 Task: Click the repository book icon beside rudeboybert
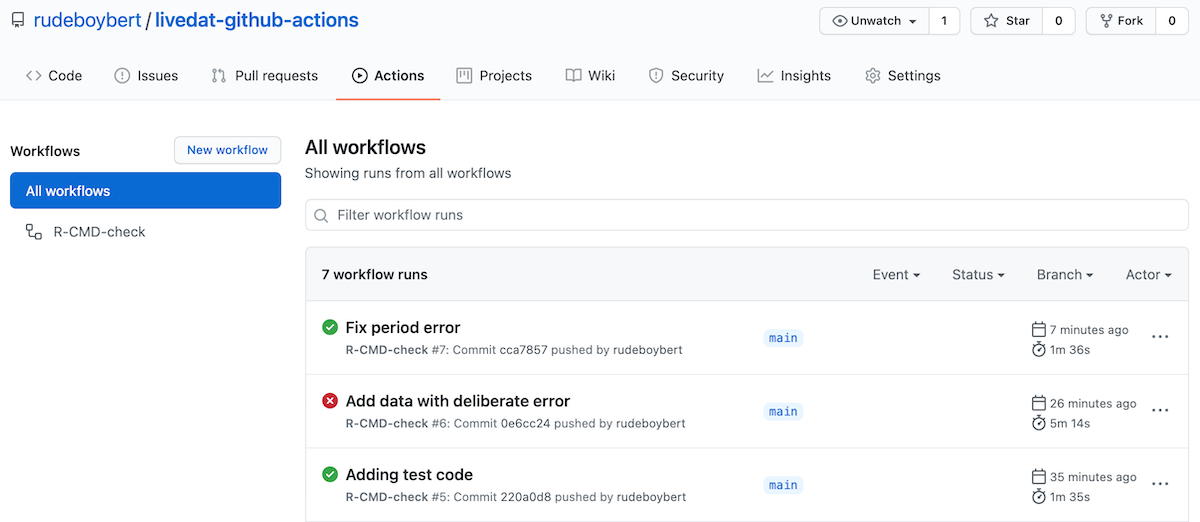tap(17, 20)
